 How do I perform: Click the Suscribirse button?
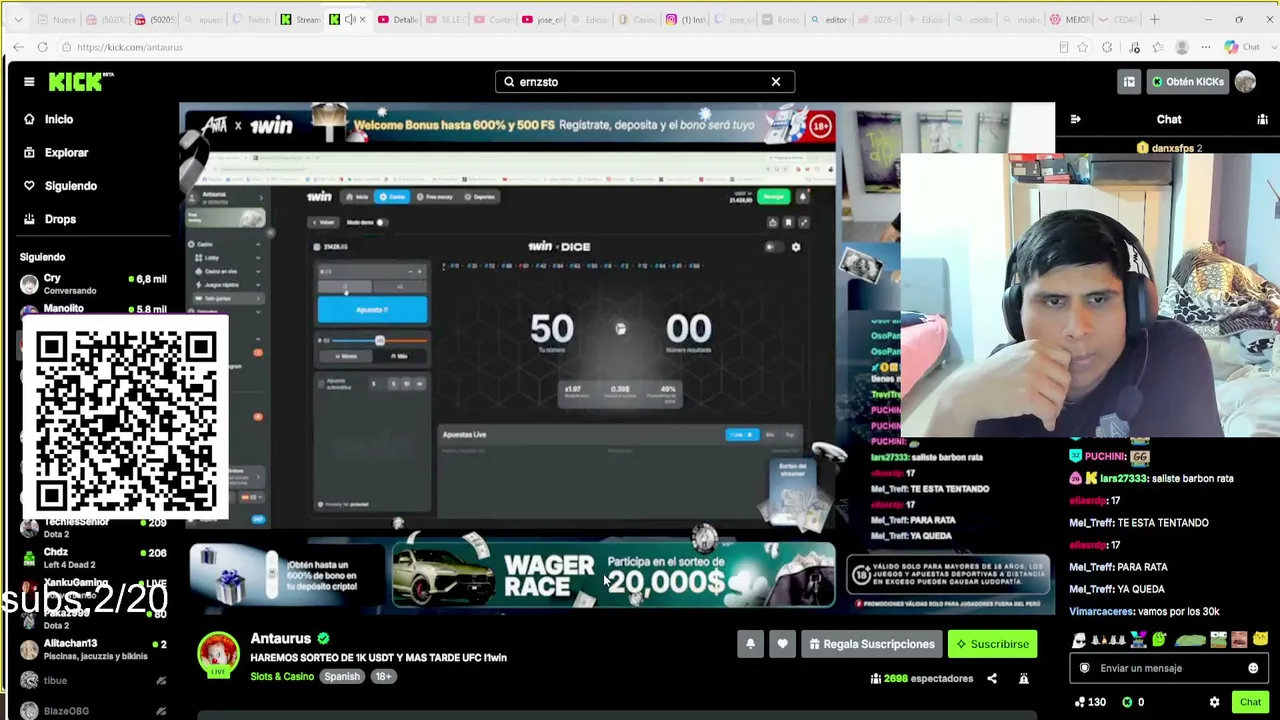(x=992, y=644)
